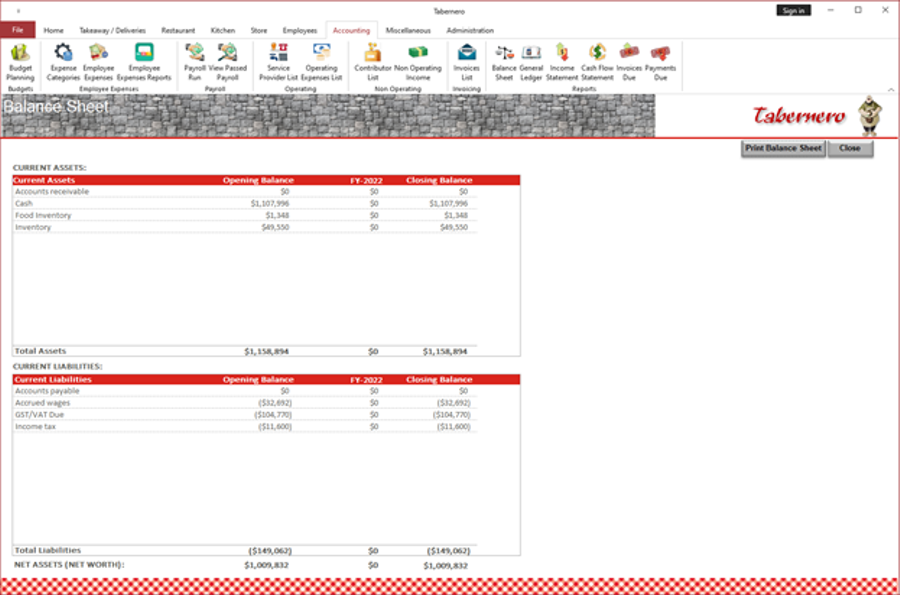The width and height of the screenshot is (900, 595).
Task: Select the Accounting tab
Action: click(x=351, y=30)
